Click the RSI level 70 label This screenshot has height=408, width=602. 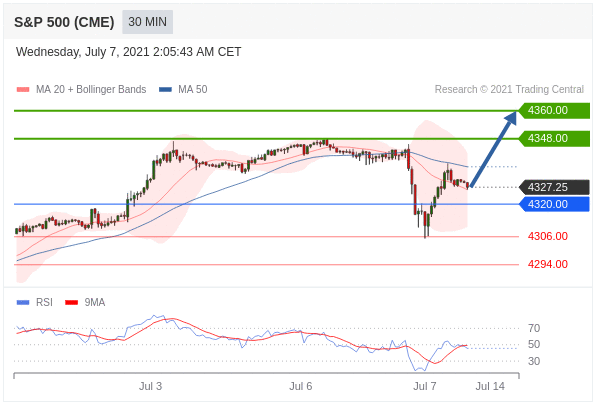pos(534,328)
